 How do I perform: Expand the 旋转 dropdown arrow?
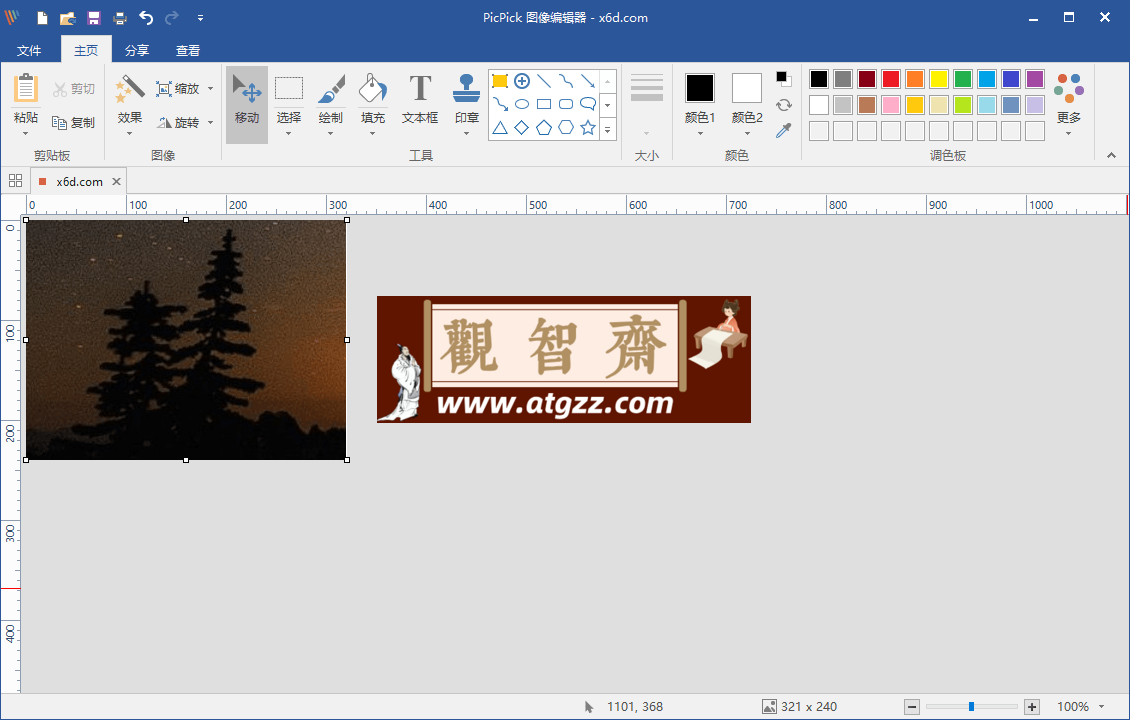(x=210, y=123)
